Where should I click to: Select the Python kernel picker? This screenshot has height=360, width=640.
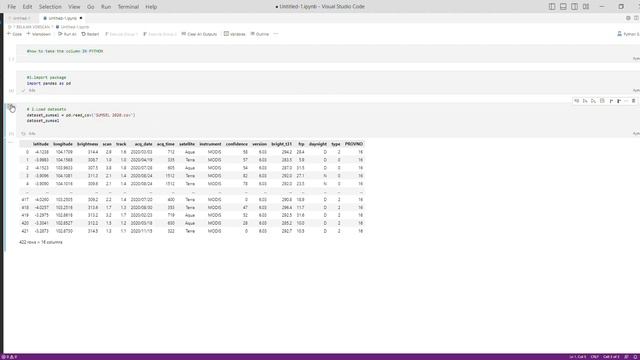point(628,34)
